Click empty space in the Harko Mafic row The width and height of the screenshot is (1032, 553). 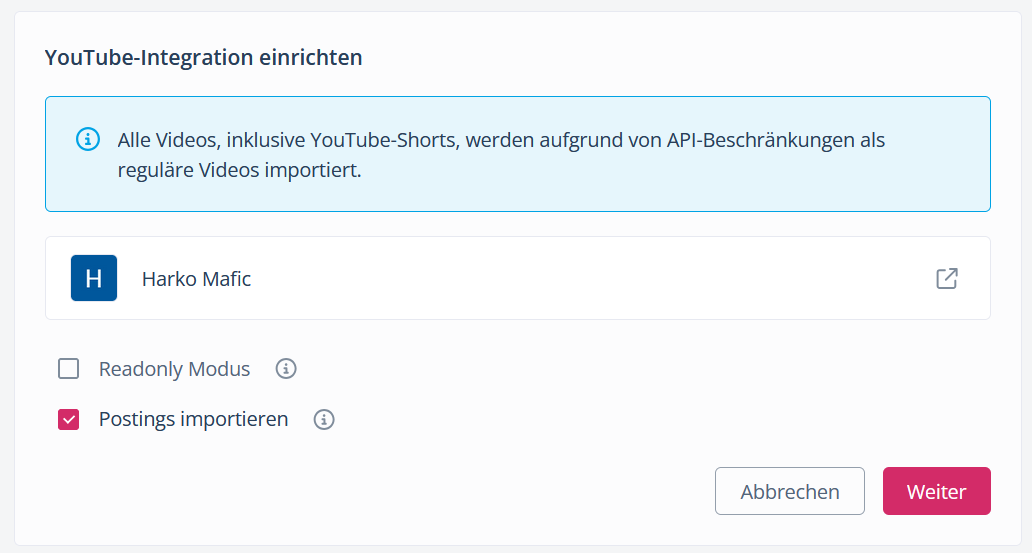[580, 278]
